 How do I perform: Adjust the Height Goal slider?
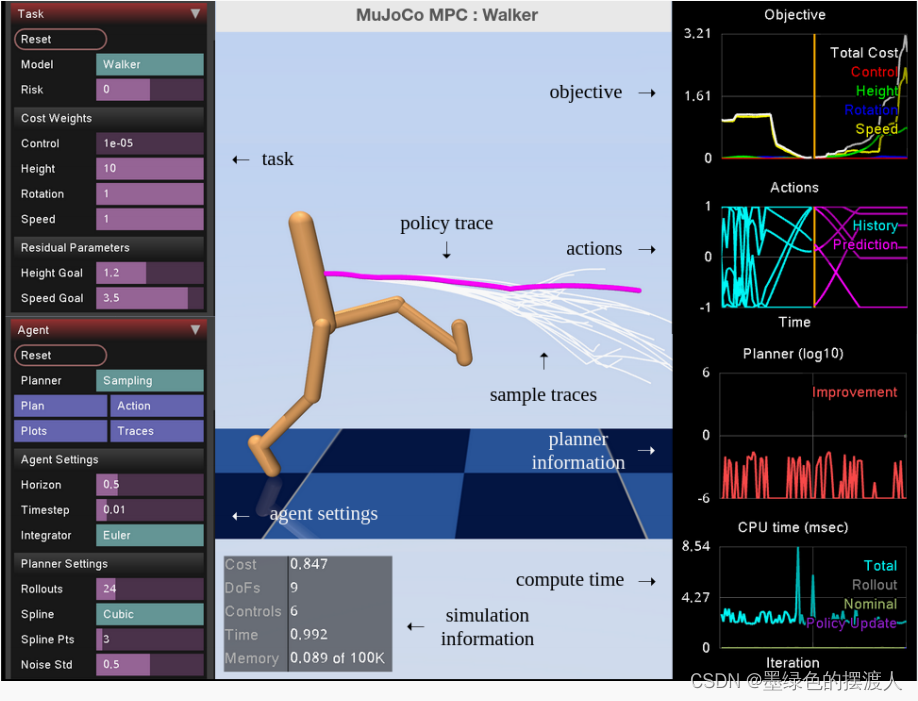point(150,273)
